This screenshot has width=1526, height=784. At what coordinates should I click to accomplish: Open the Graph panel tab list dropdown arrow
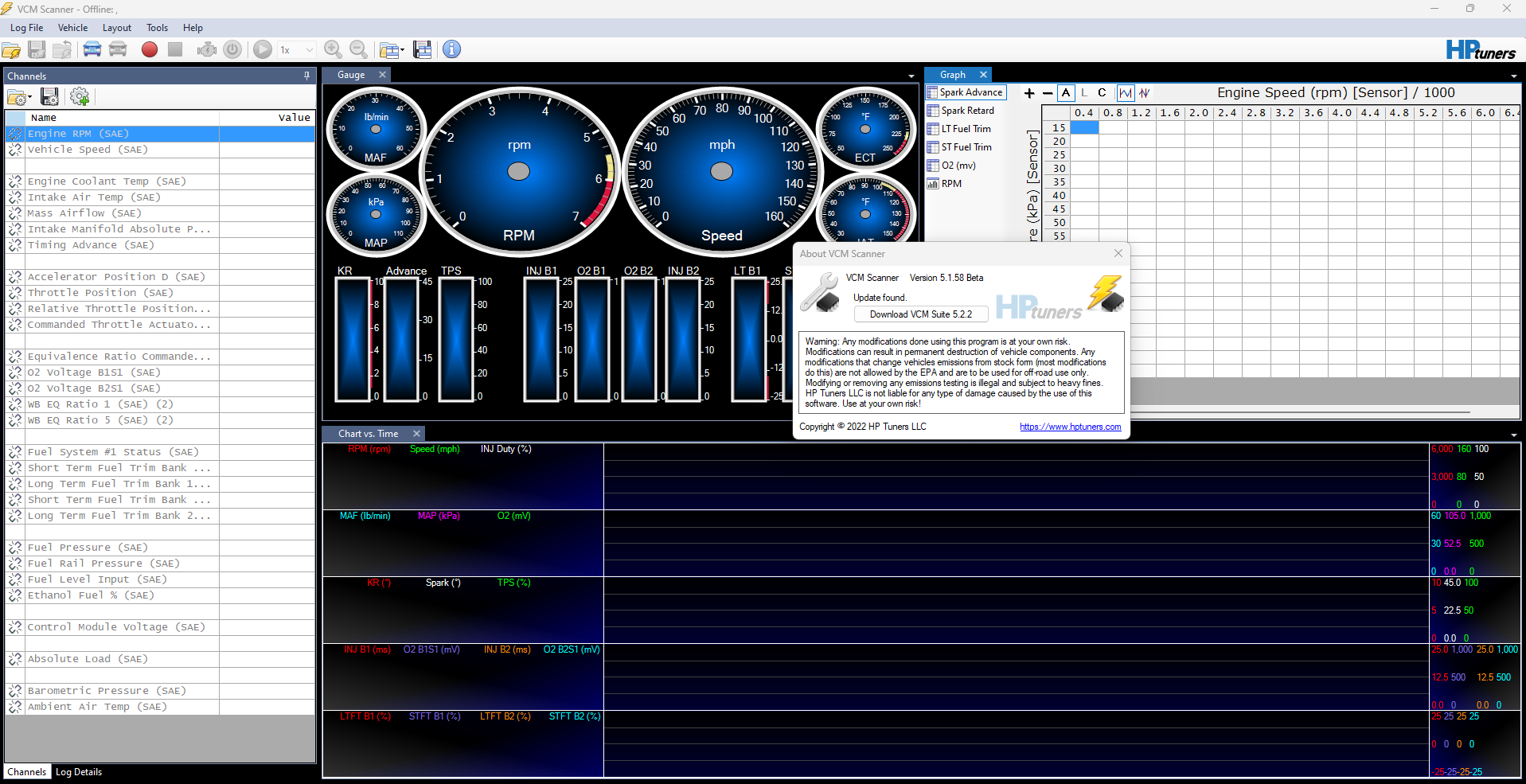1514,76
